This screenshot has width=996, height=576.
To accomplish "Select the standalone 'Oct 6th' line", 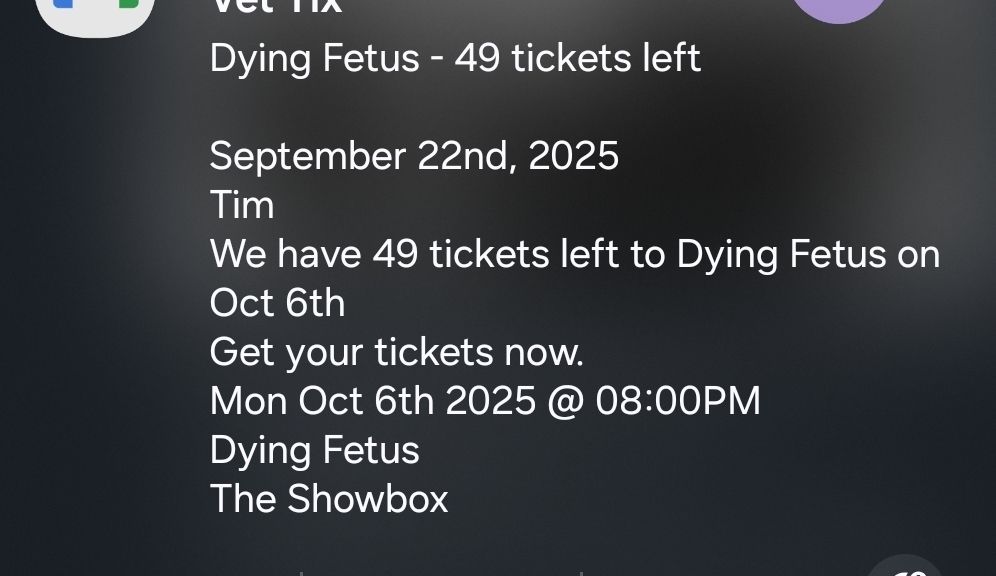I will [x=278, y=303].
